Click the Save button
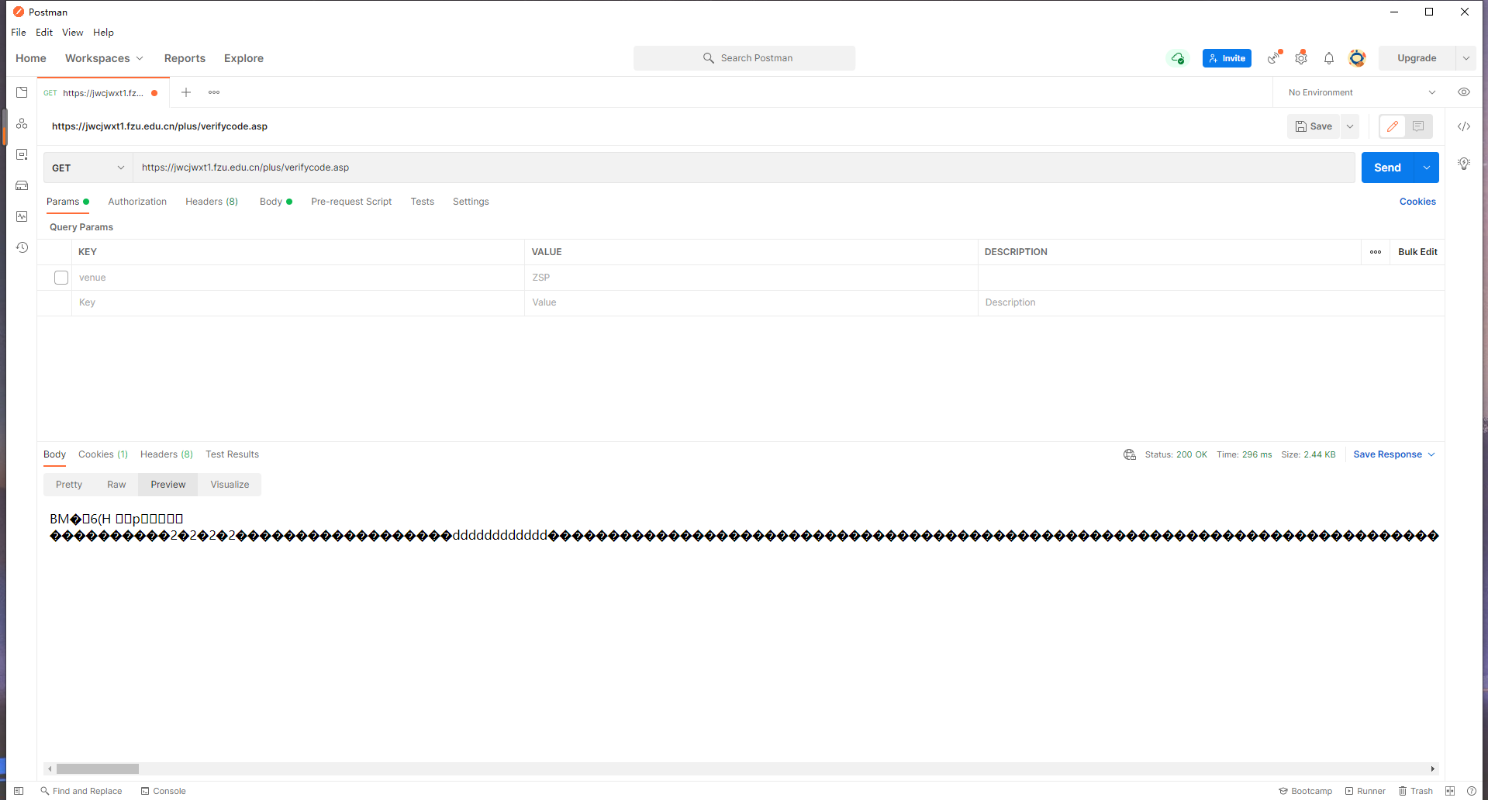 click(x=1314, y=126)
